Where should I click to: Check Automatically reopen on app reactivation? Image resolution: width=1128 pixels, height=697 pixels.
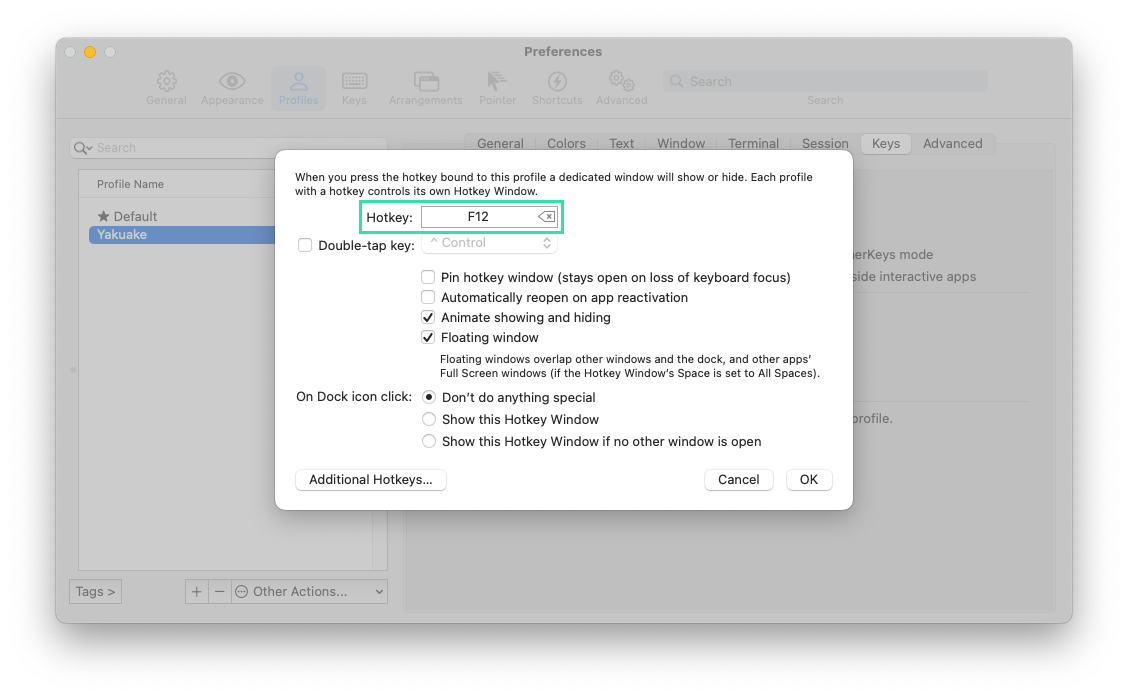click(x=428, y=297)
